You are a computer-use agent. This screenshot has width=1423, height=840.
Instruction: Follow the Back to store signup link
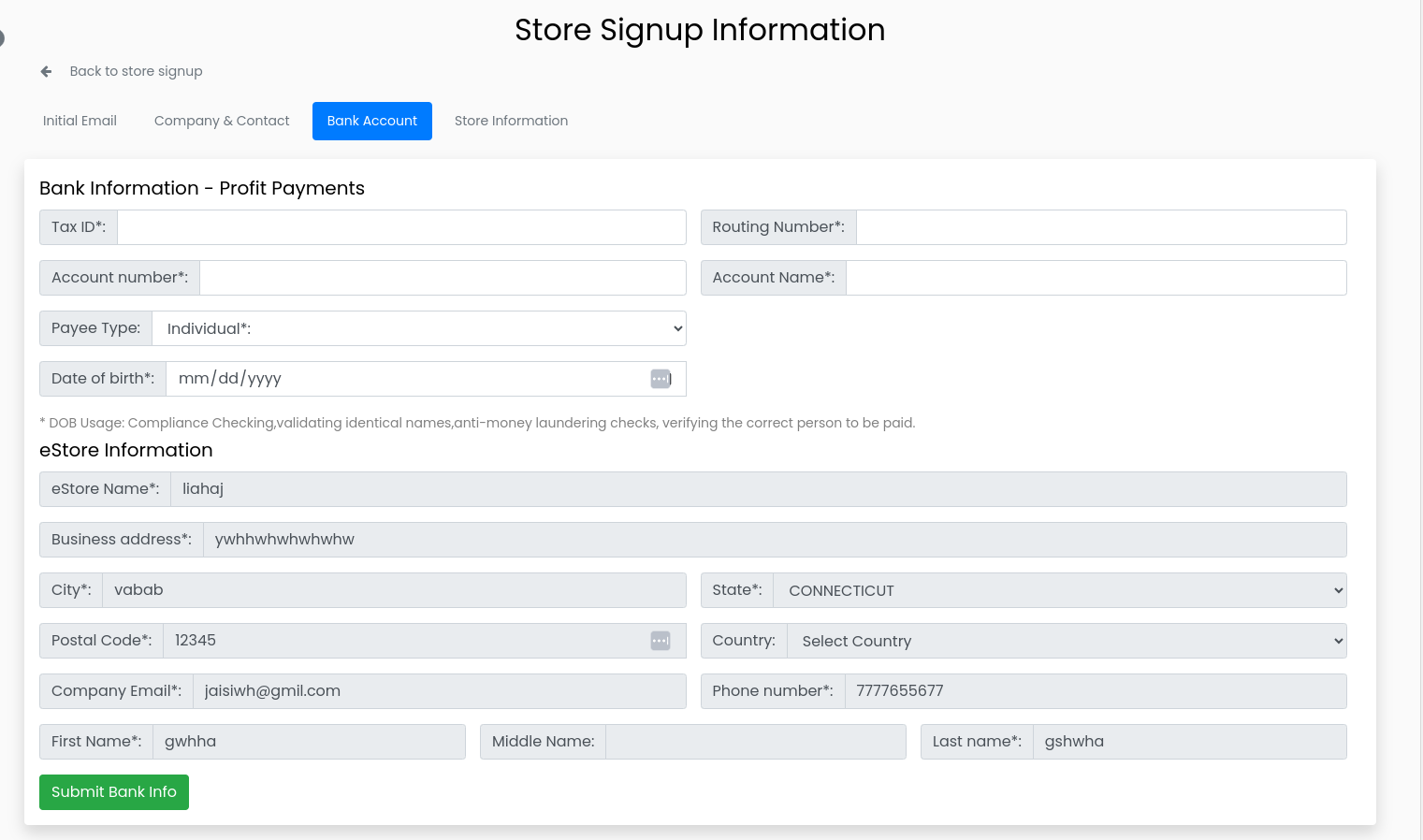pyautogui.click(x=136, y=71)
